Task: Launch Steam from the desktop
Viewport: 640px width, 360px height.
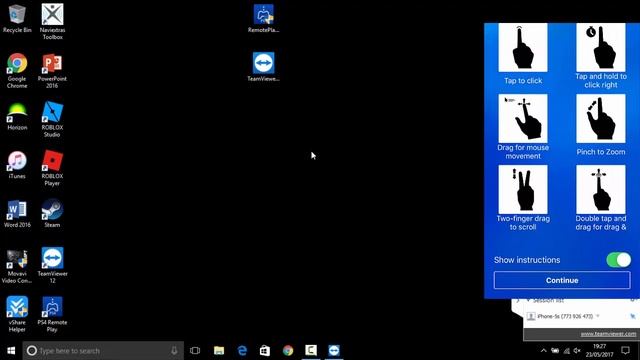Action: tap(52, 213)
